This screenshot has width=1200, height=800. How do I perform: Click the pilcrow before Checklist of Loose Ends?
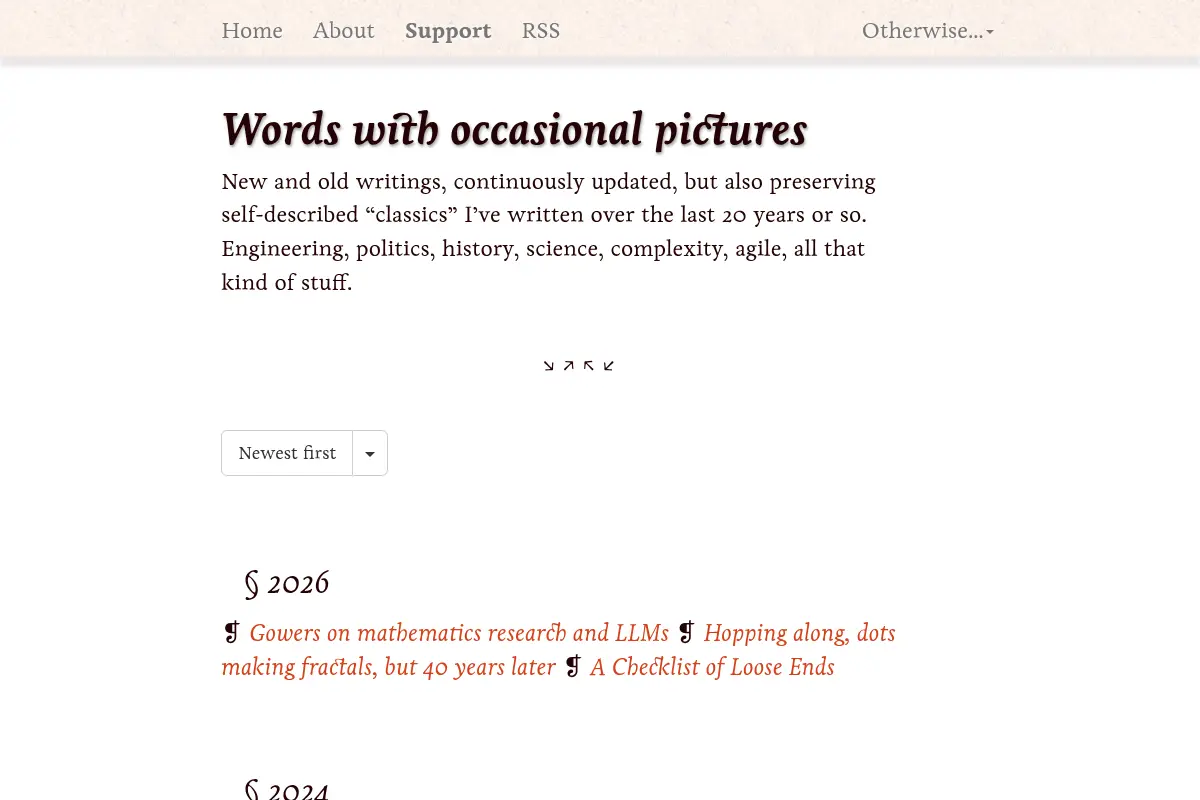pyautogui.click(x=573, y=667)
